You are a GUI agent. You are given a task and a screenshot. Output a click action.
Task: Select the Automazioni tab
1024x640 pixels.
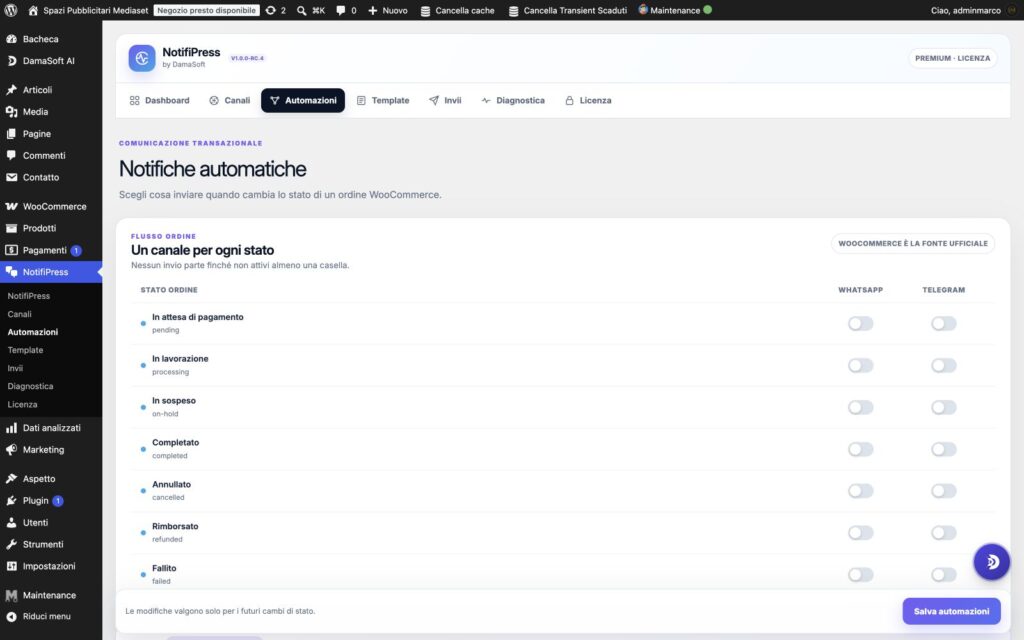click(303, 101)
